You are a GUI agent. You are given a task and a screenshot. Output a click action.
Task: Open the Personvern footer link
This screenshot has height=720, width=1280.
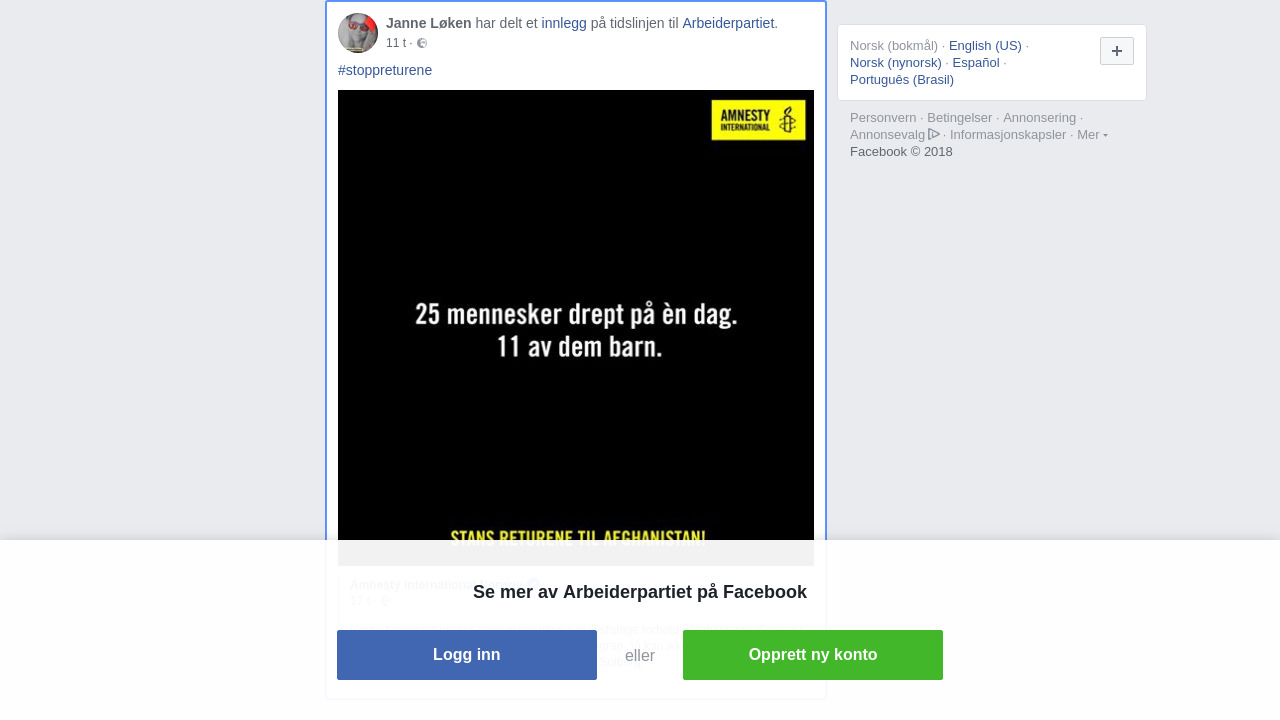click(883, 118)
